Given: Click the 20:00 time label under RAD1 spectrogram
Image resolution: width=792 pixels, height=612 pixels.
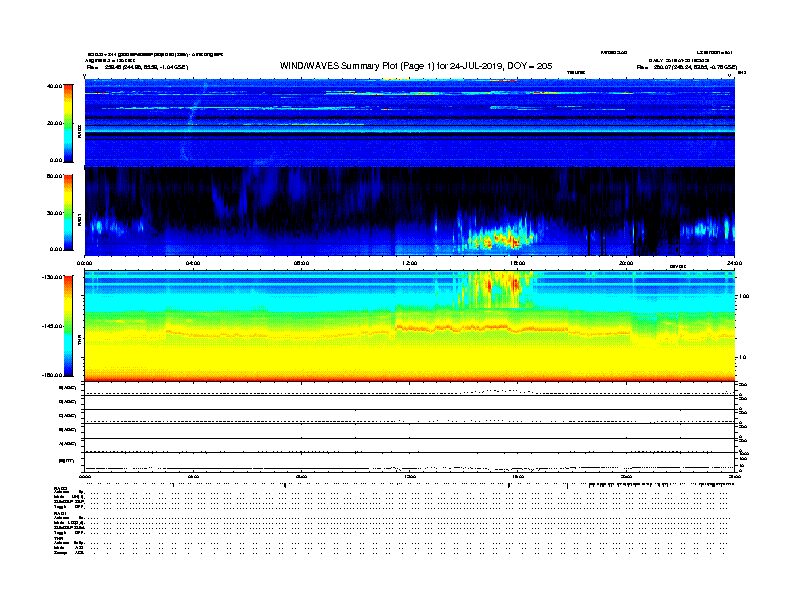Looking at the screenshot, I should (x=626, y=263).
